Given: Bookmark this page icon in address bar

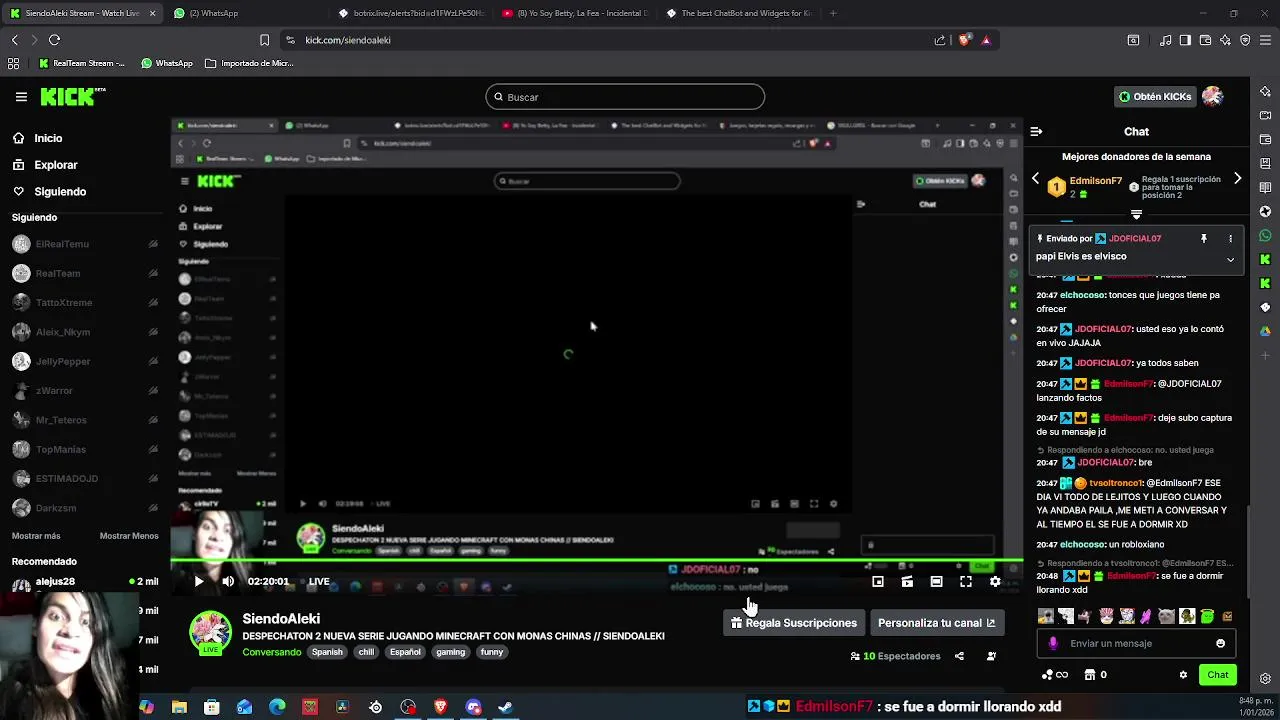Looking at the screenshot, I should (264, 40).
